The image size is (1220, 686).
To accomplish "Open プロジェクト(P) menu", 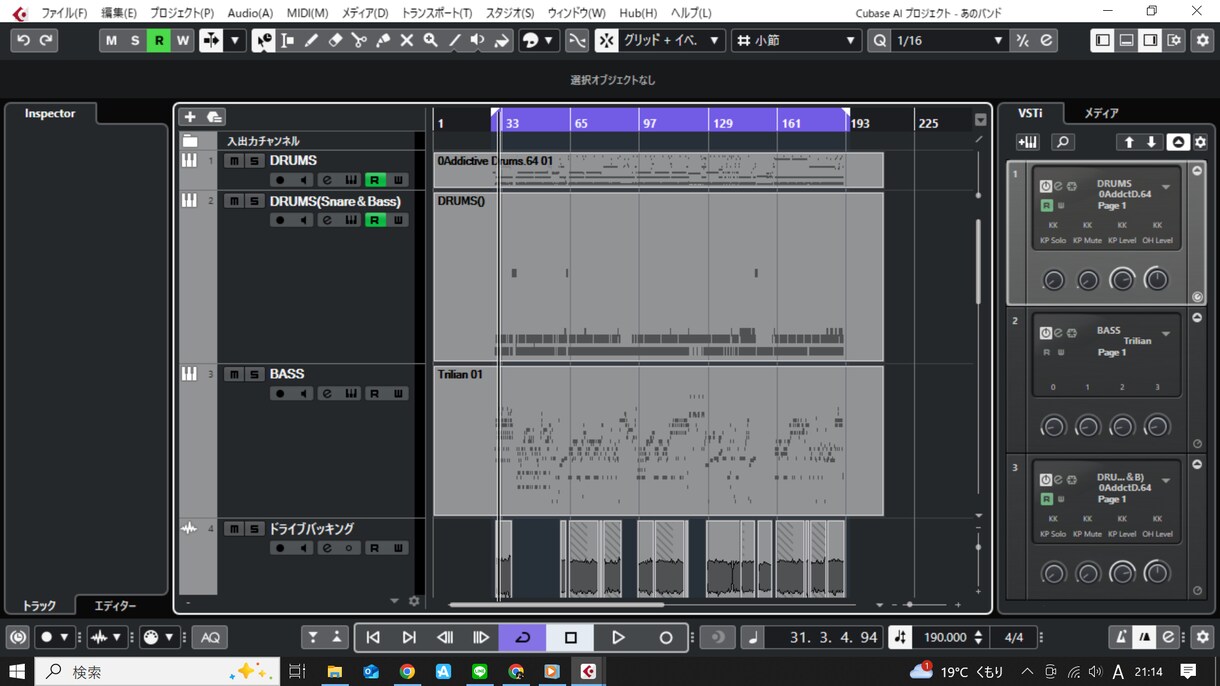I will pos(182,13).
